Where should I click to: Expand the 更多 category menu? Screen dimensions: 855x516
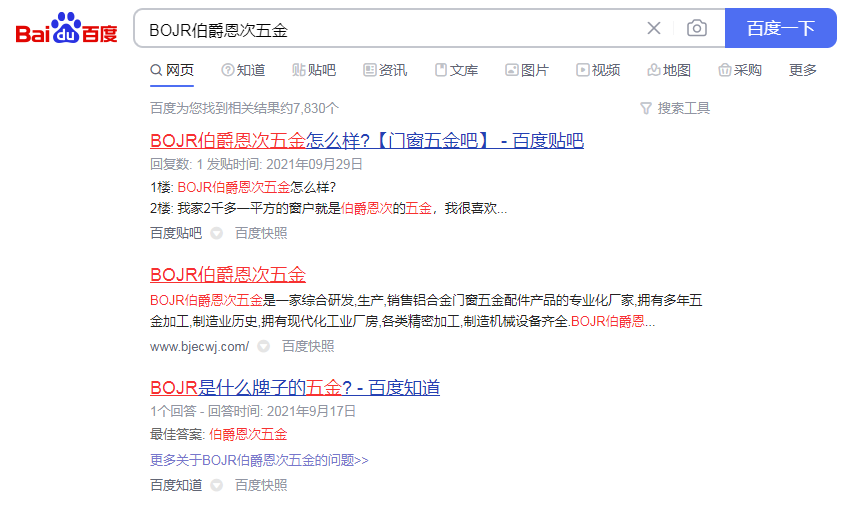point(803,70)
